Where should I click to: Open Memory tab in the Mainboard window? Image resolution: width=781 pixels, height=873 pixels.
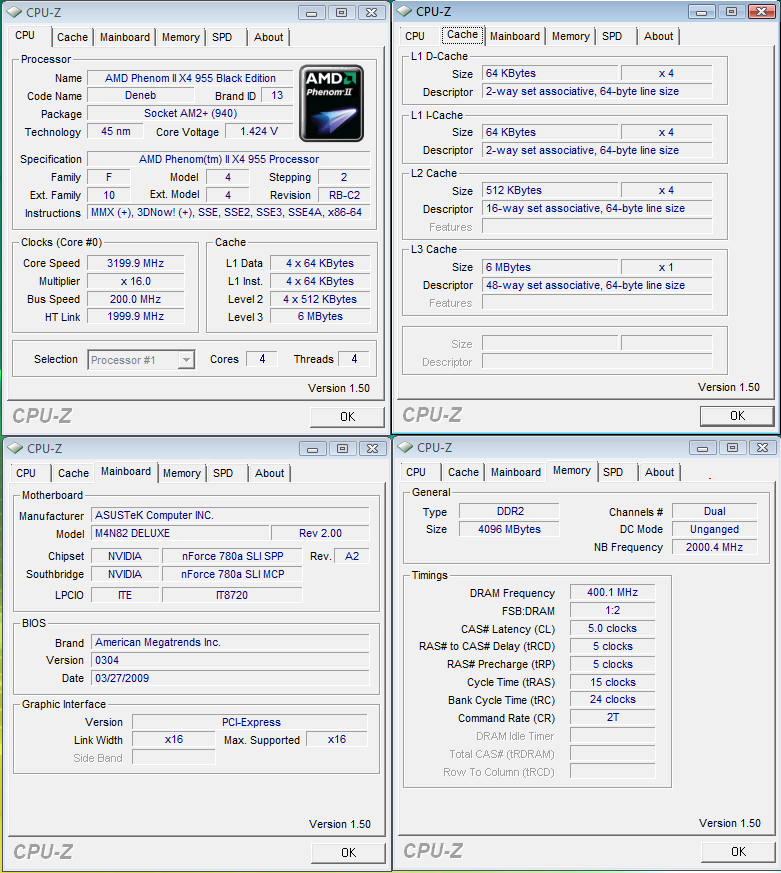pos(181,473)
